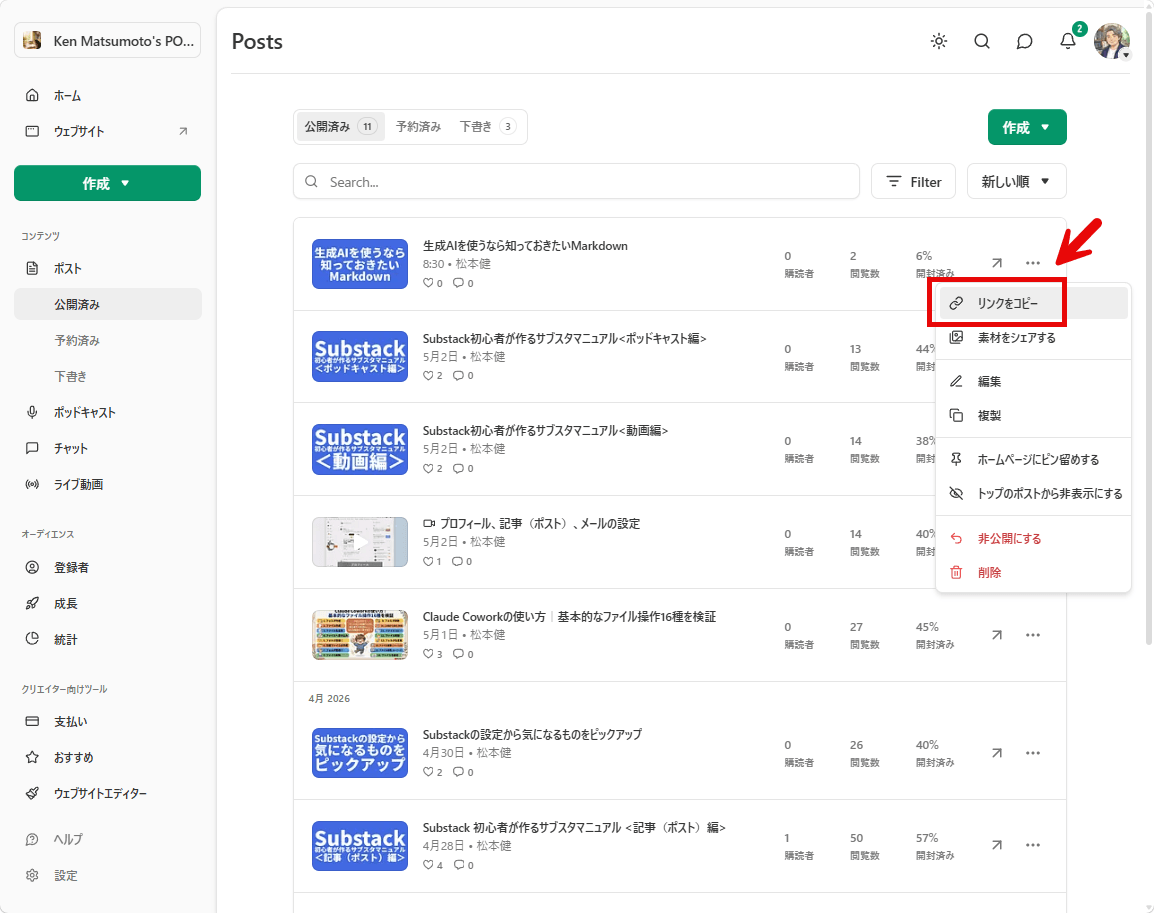
Task: Expand the green 作成 dropdown in the sidebar
Action: (107, 183)
